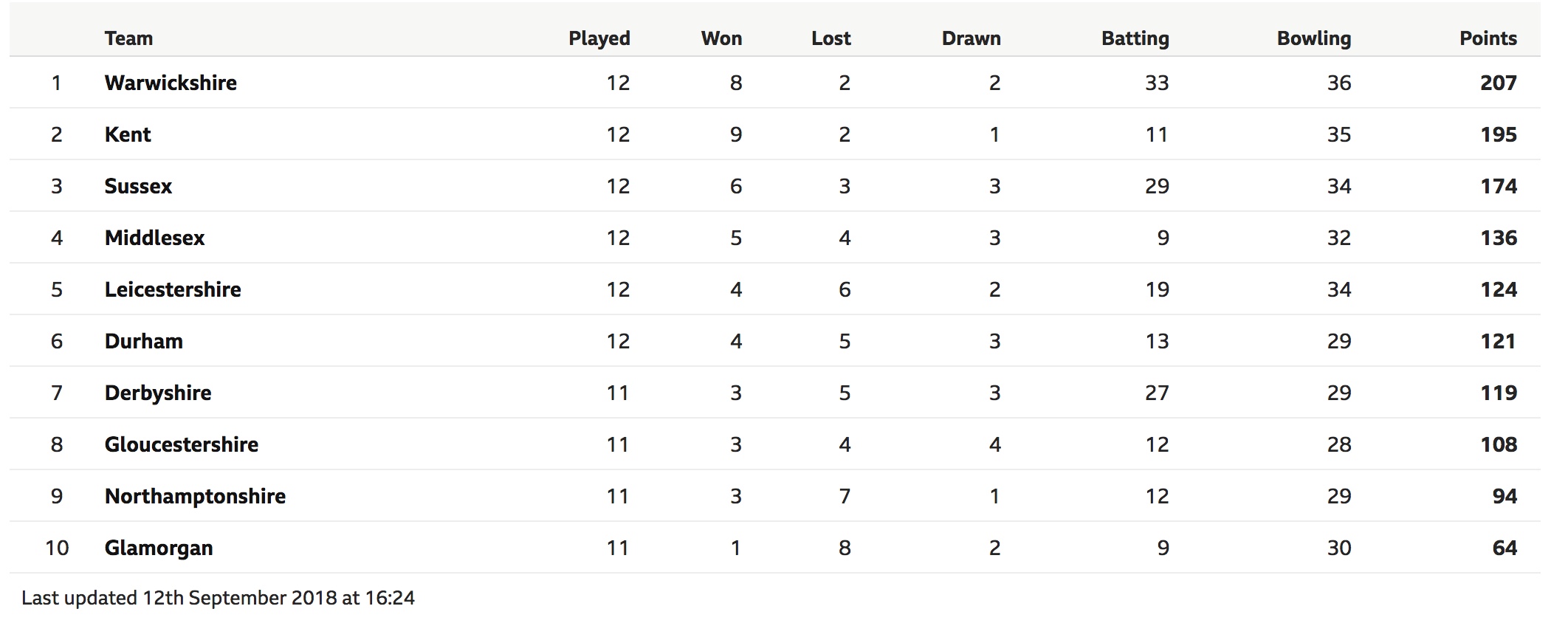This screenshot has height=623, width=1568.
Task: Open the Warwickshire team name
Action: pyautogui.click(x=171, y=83)
